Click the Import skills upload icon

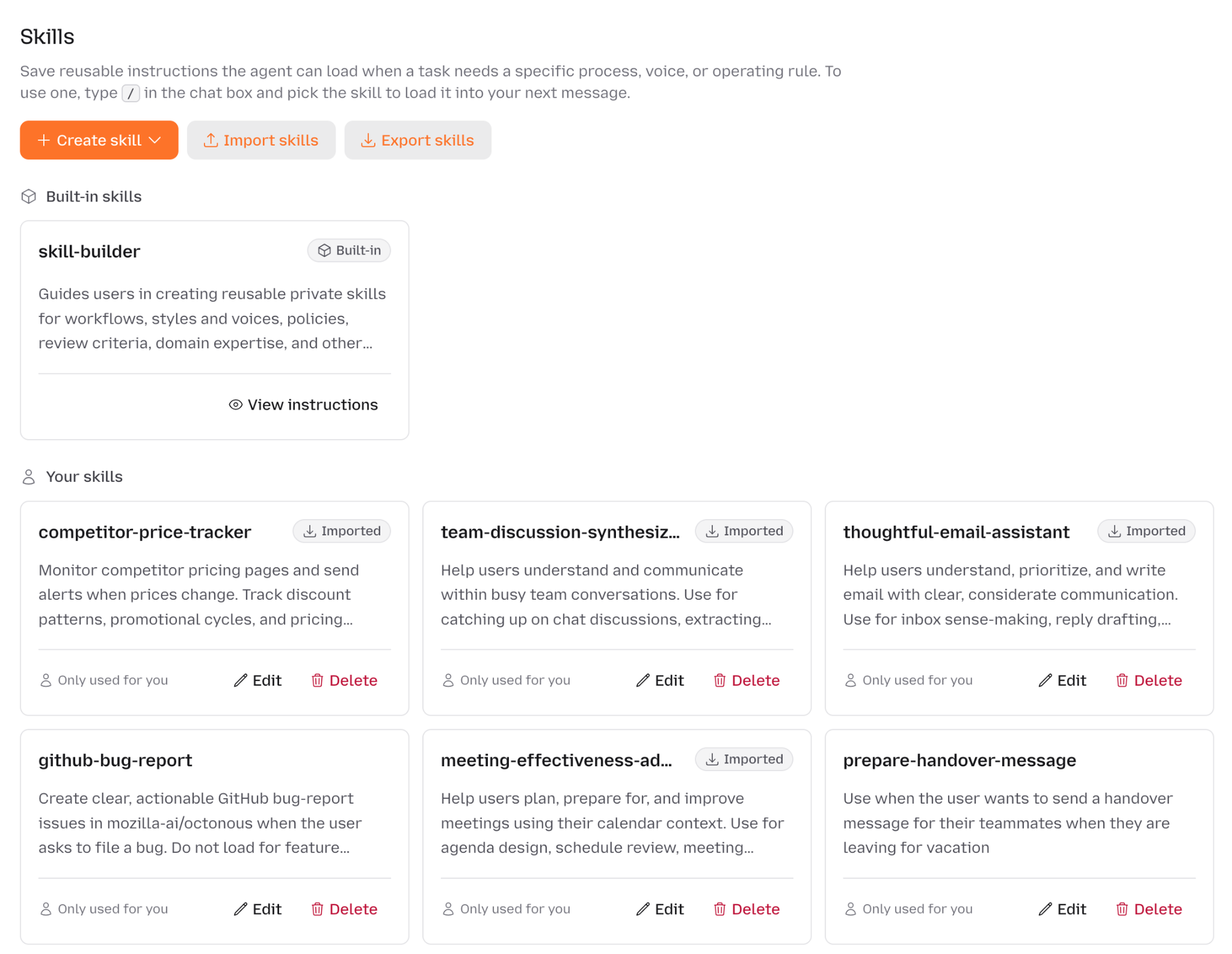click(211, 140)
